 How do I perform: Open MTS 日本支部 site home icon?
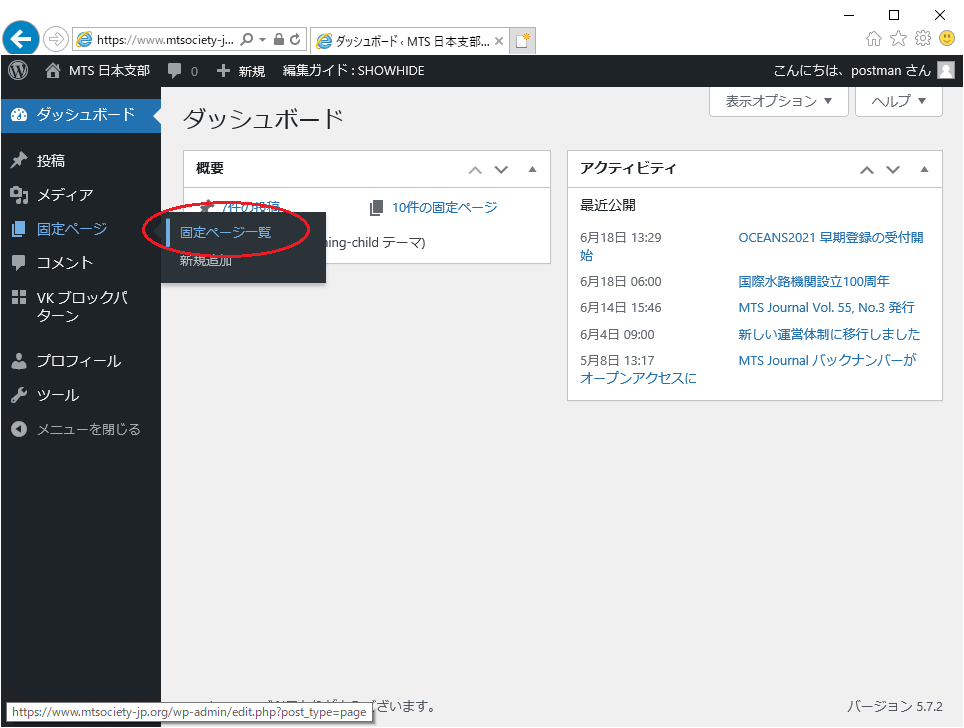tap(53, 71)
